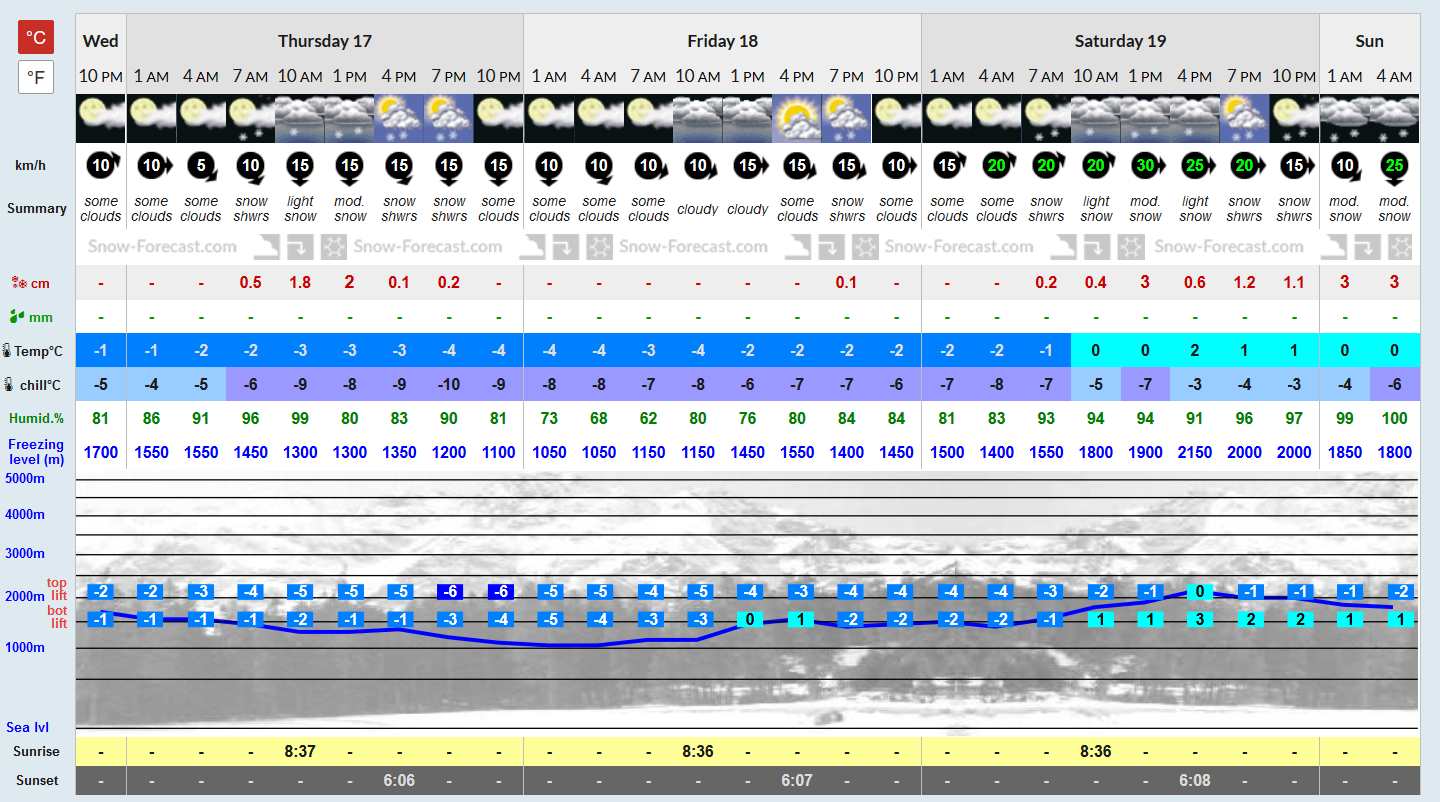Click Sunday 4 AM moderate snow weather icon
Viewport: 1440px width, 802px height.
pyautogui.click(x=1394, y=119)
